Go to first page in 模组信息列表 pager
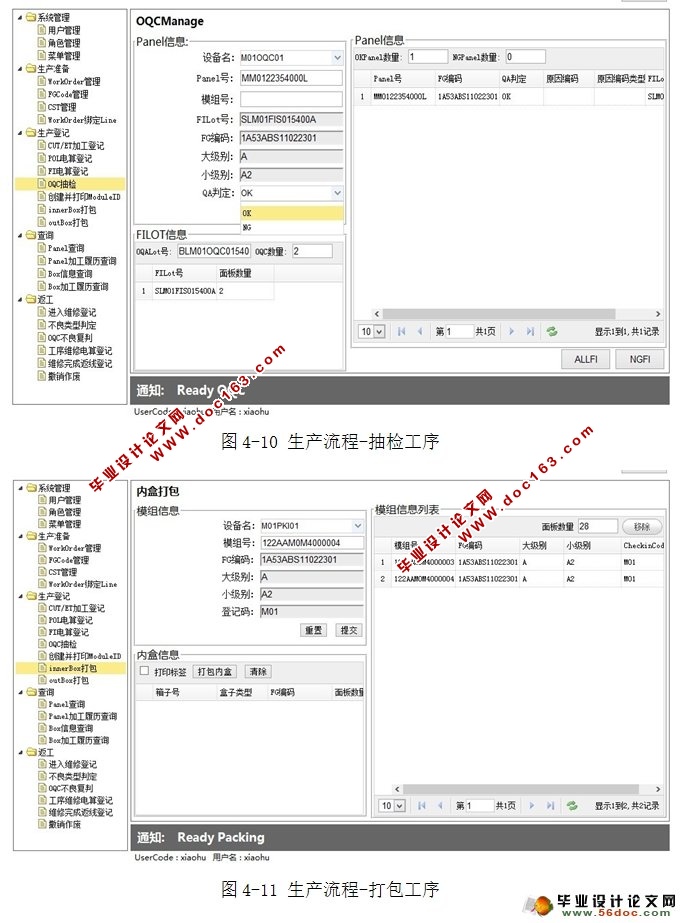The height and width of the screenshot is (923, 686). [x=422, y=805]
